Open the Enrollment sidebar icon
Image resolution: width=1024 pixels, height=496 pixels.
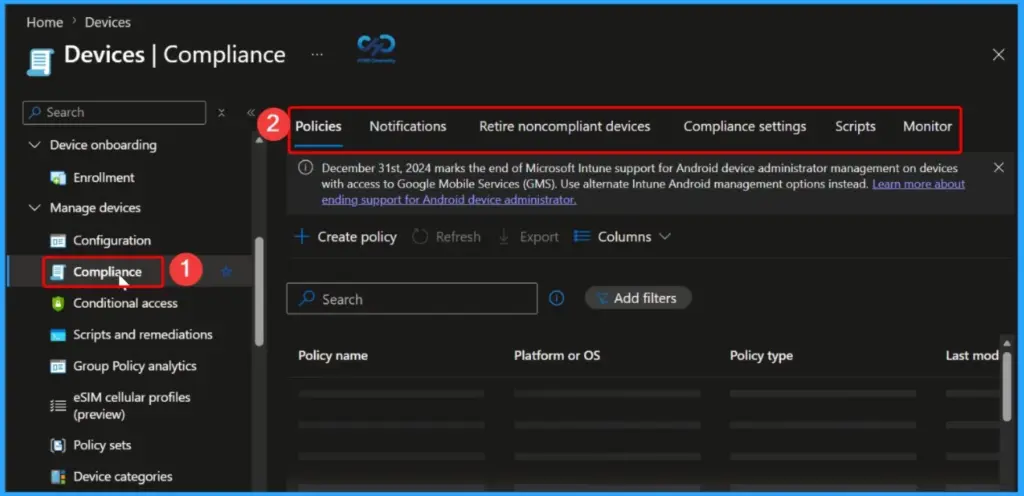click(x=58, y=178)
